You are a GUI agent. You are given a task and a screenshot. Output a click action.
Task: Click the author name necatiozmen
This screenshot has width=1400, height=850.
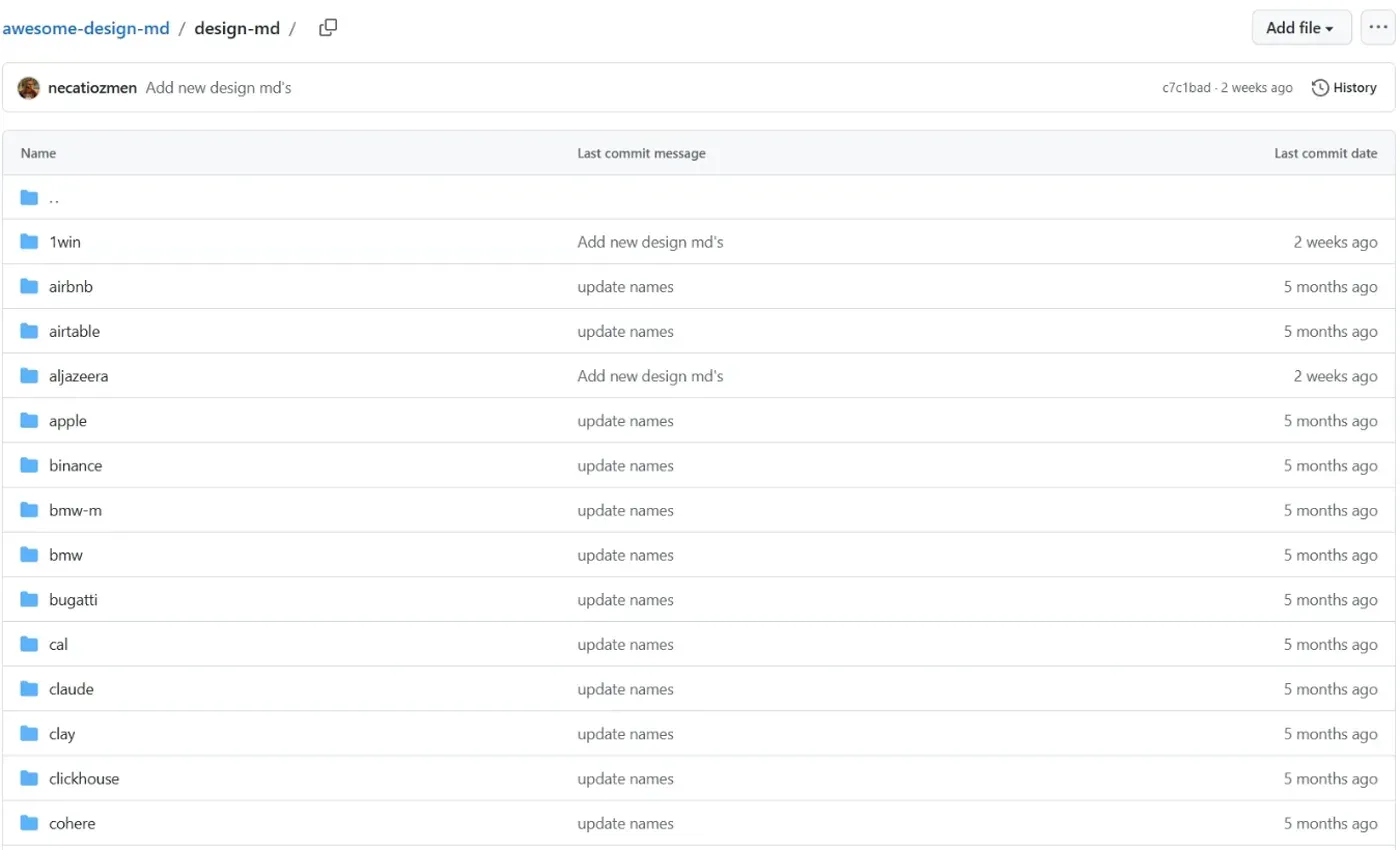[92, 88]
